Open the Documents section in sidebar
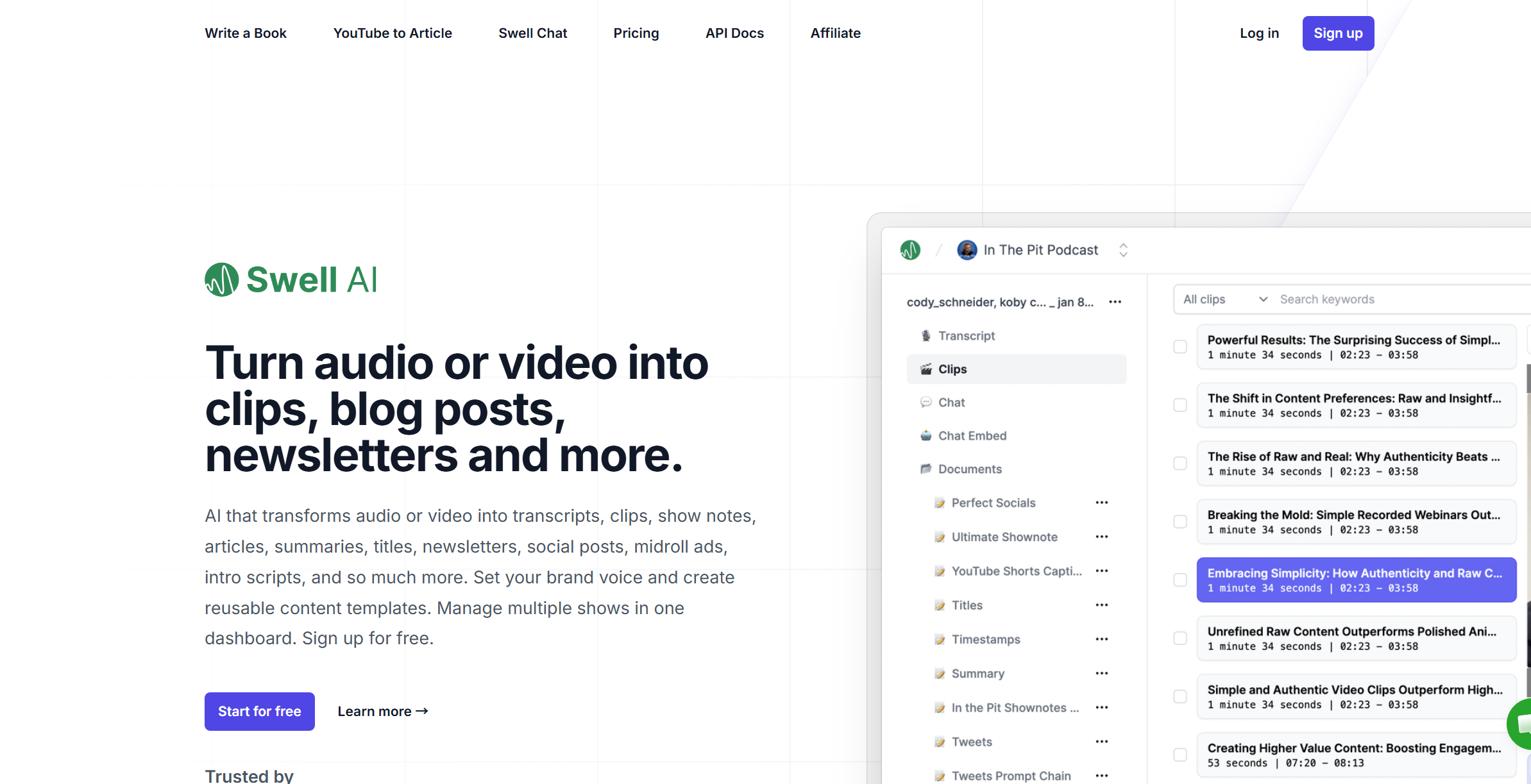 (x=1017, y=469)
